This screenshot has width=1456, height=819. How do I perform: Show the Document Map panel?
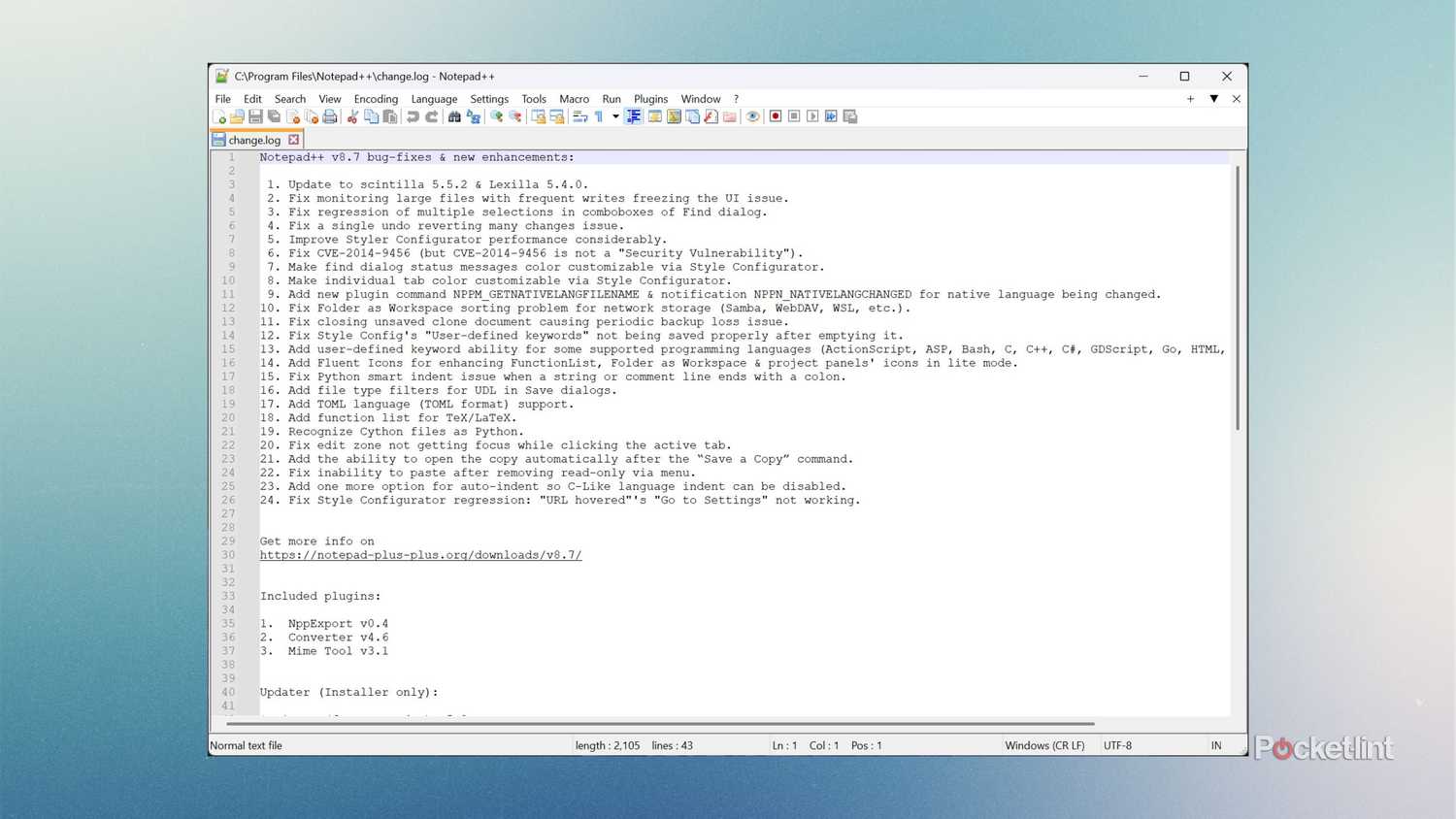(x=674, y=116)
